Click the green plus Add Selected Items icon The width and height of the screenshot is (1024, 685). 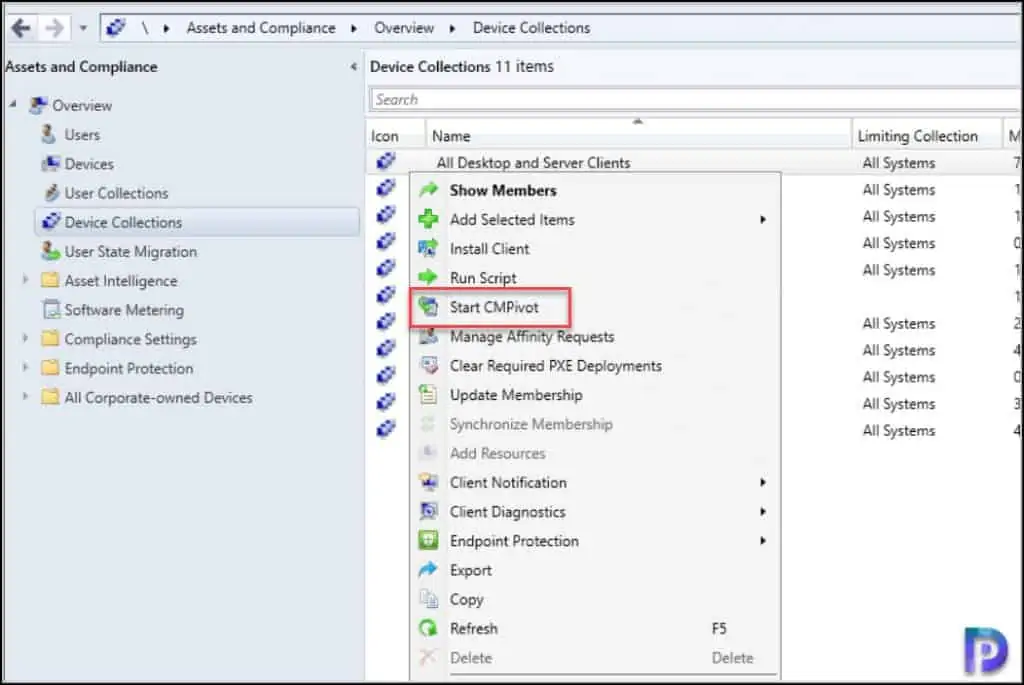point(428,219)
